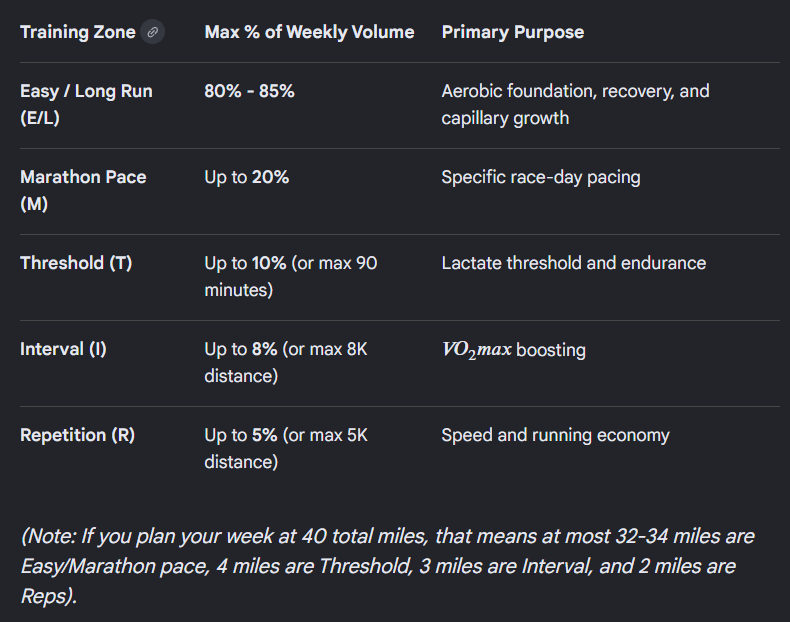Viewport: 790px width, 622px height.
Task: Click the 80% - 85% value
Action: pos(249,91)
